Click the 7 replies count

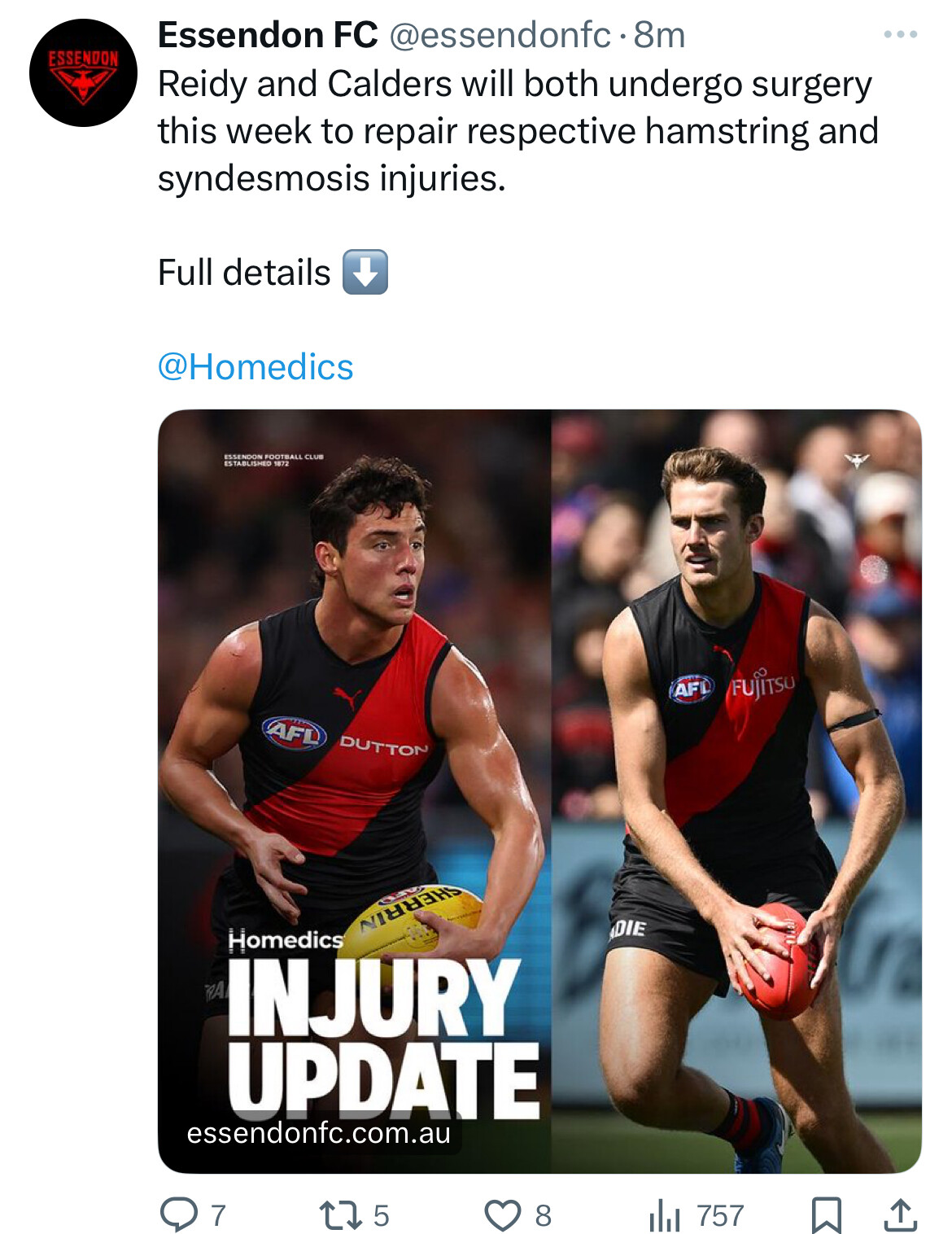click(218, 1215)
